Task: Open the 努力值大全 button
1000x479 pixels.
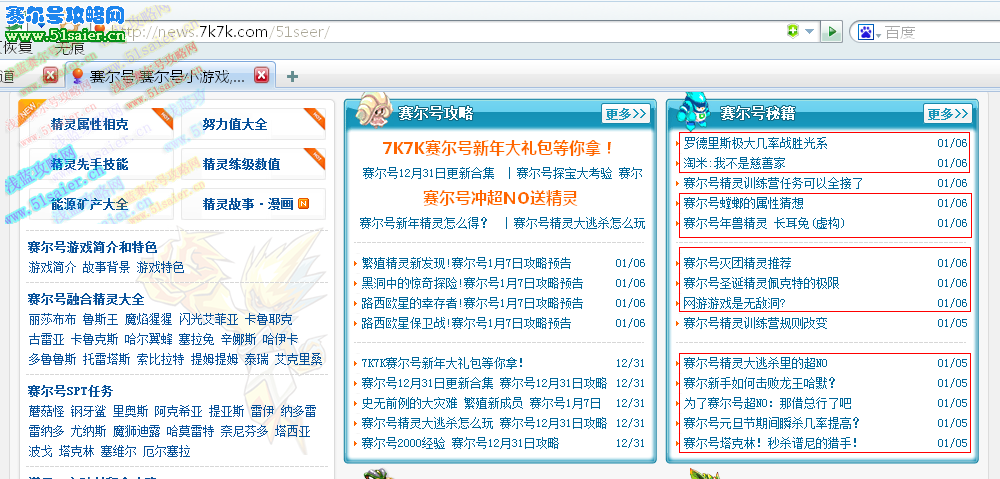Action: coord(253,124)
